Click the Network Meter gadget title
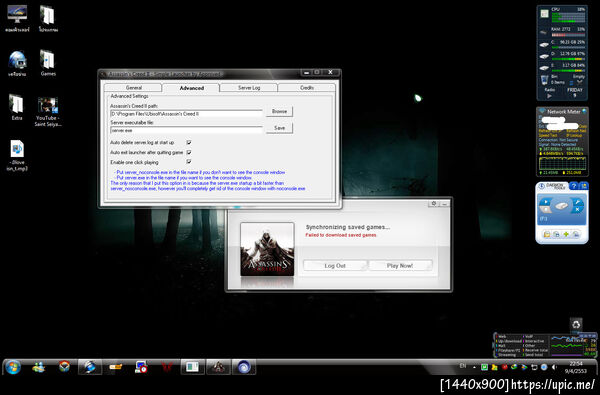The height and width of the screenshot is (395, 600). click(563, 112)
